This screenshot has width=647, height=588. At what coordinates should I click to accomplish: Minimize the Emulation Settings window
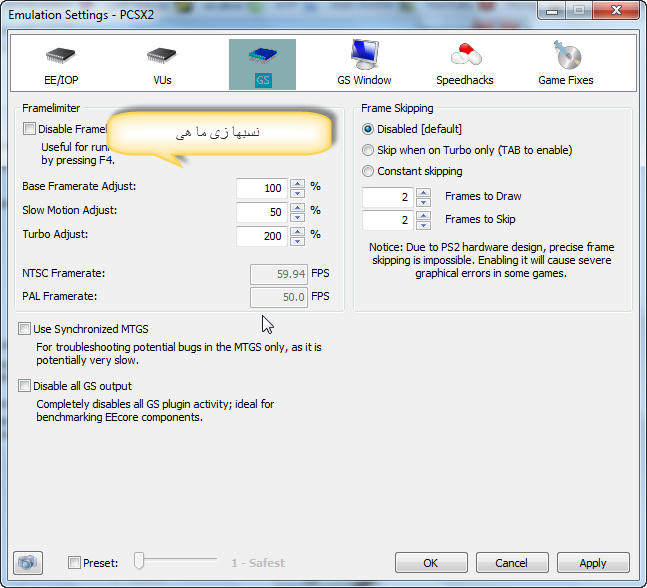[x=552, y=10]
